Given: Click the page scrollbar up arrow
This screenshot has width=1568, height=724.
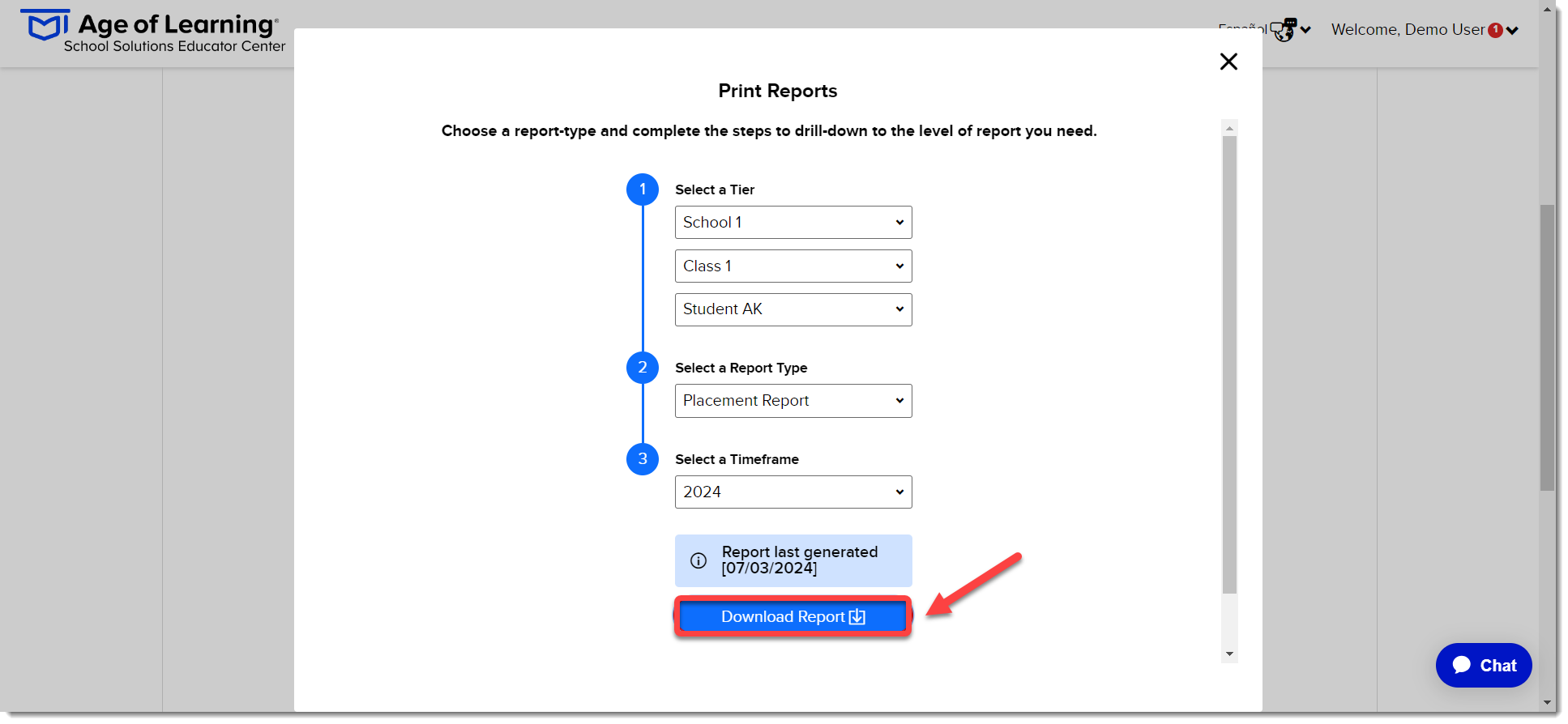Looking at the screenshot, I should [1548, 10].
